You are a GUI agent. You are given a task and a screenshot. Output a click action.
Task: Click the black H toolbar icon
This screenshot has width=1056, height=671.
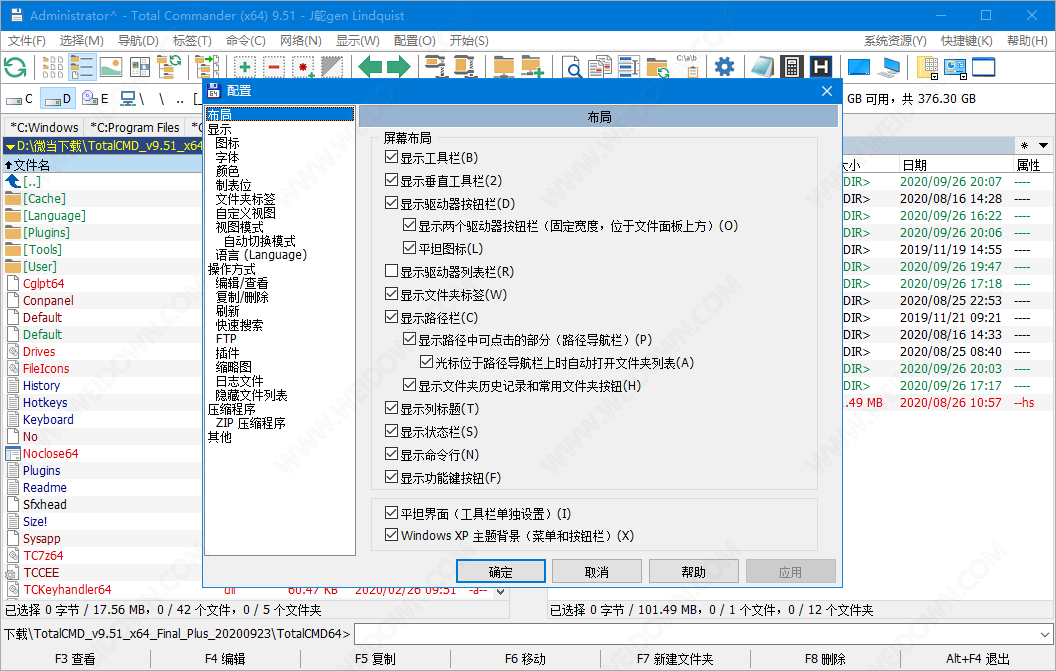(821, 67)
